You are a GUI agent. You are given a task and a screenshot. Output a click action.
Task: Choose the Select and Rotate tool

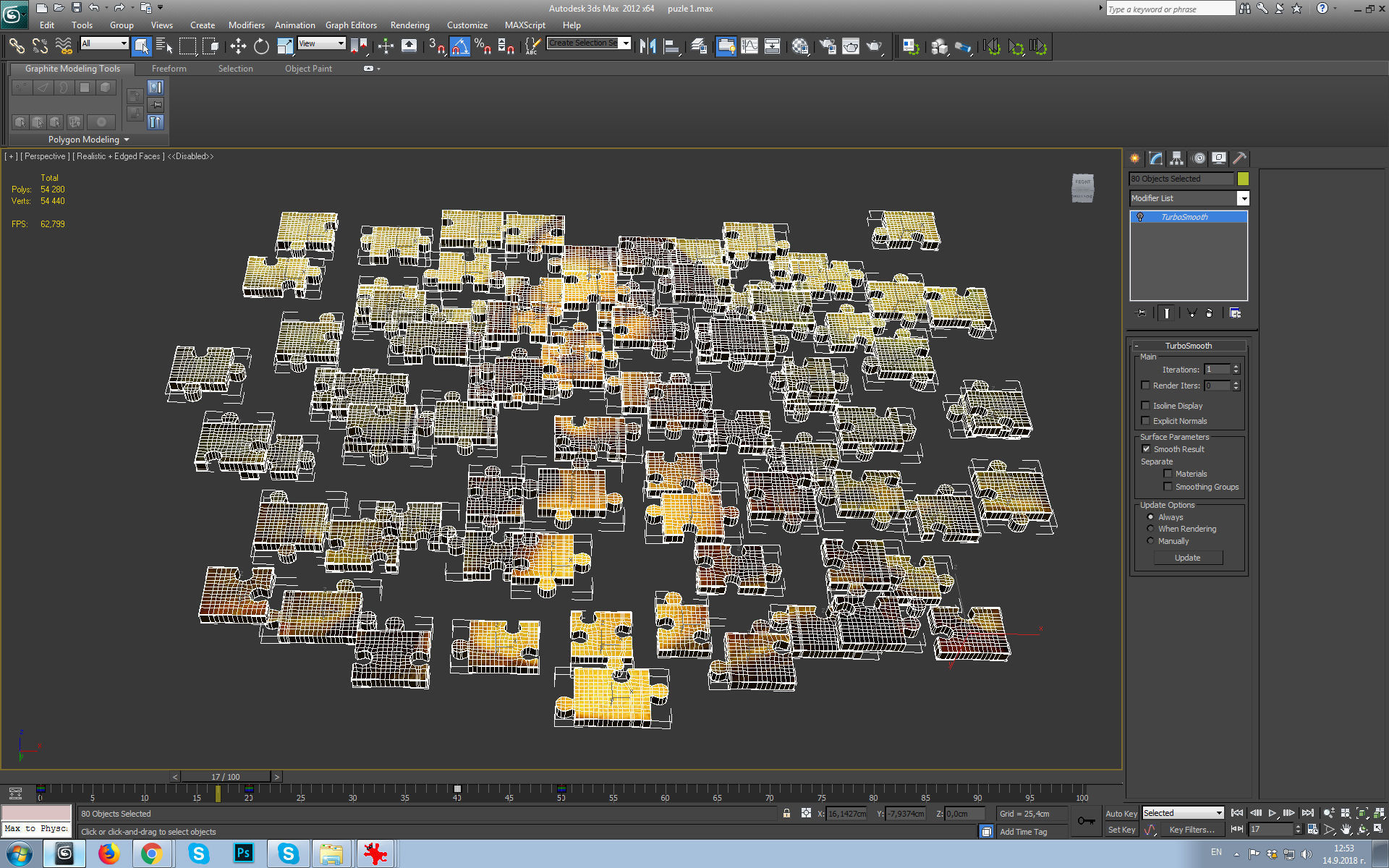click(261, 46)
